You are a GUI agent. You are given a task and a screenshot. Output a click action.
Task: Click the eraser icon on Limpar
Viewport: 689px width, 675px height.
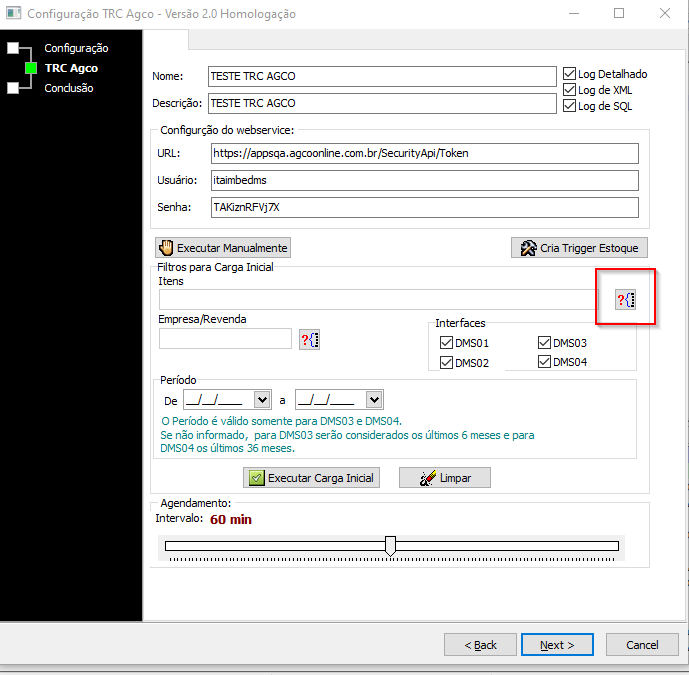pos(428,478)
